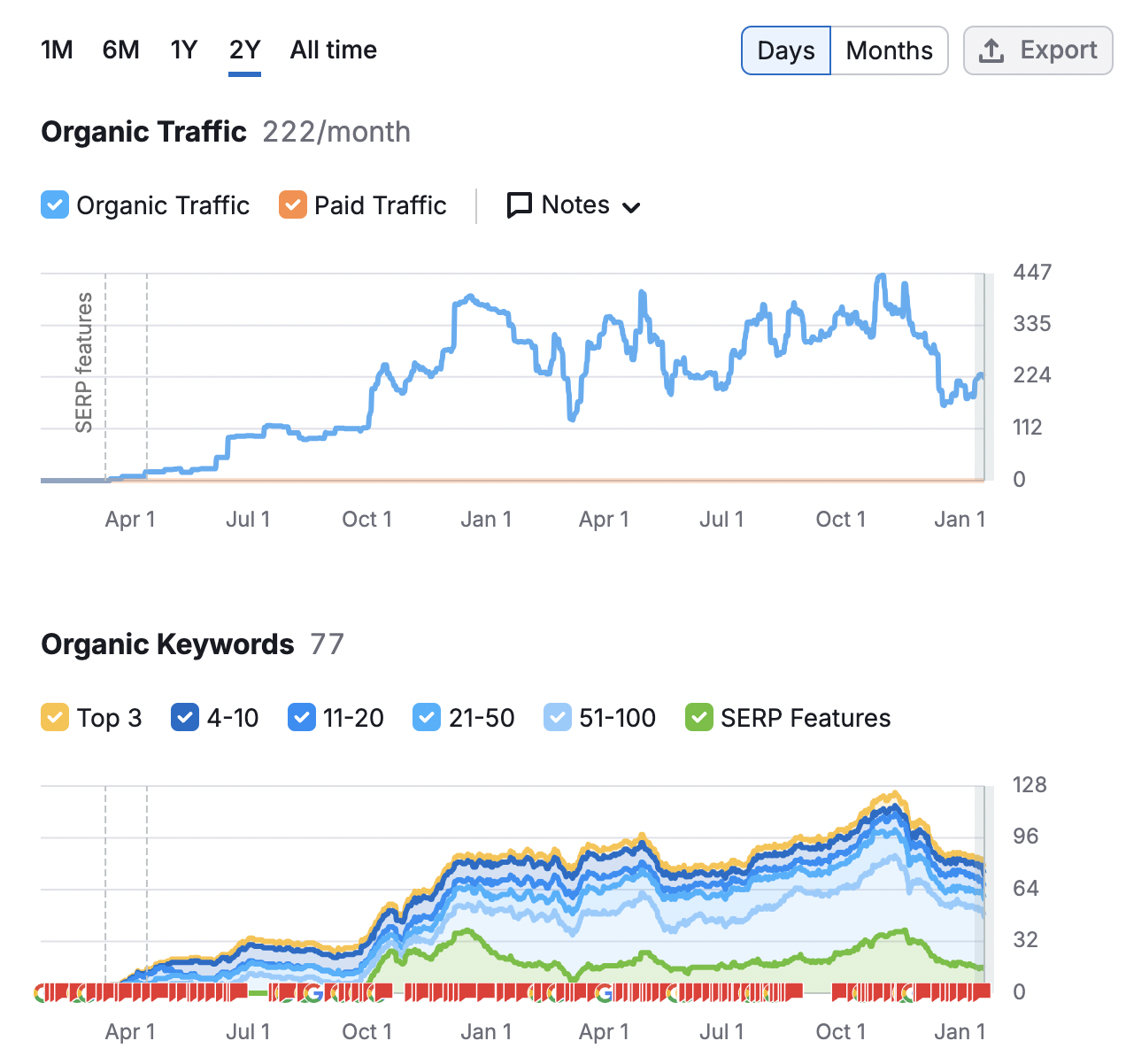Click the Export upload icon
The width and height of the screenshot is (1126, 1064).
pos(991,50)
